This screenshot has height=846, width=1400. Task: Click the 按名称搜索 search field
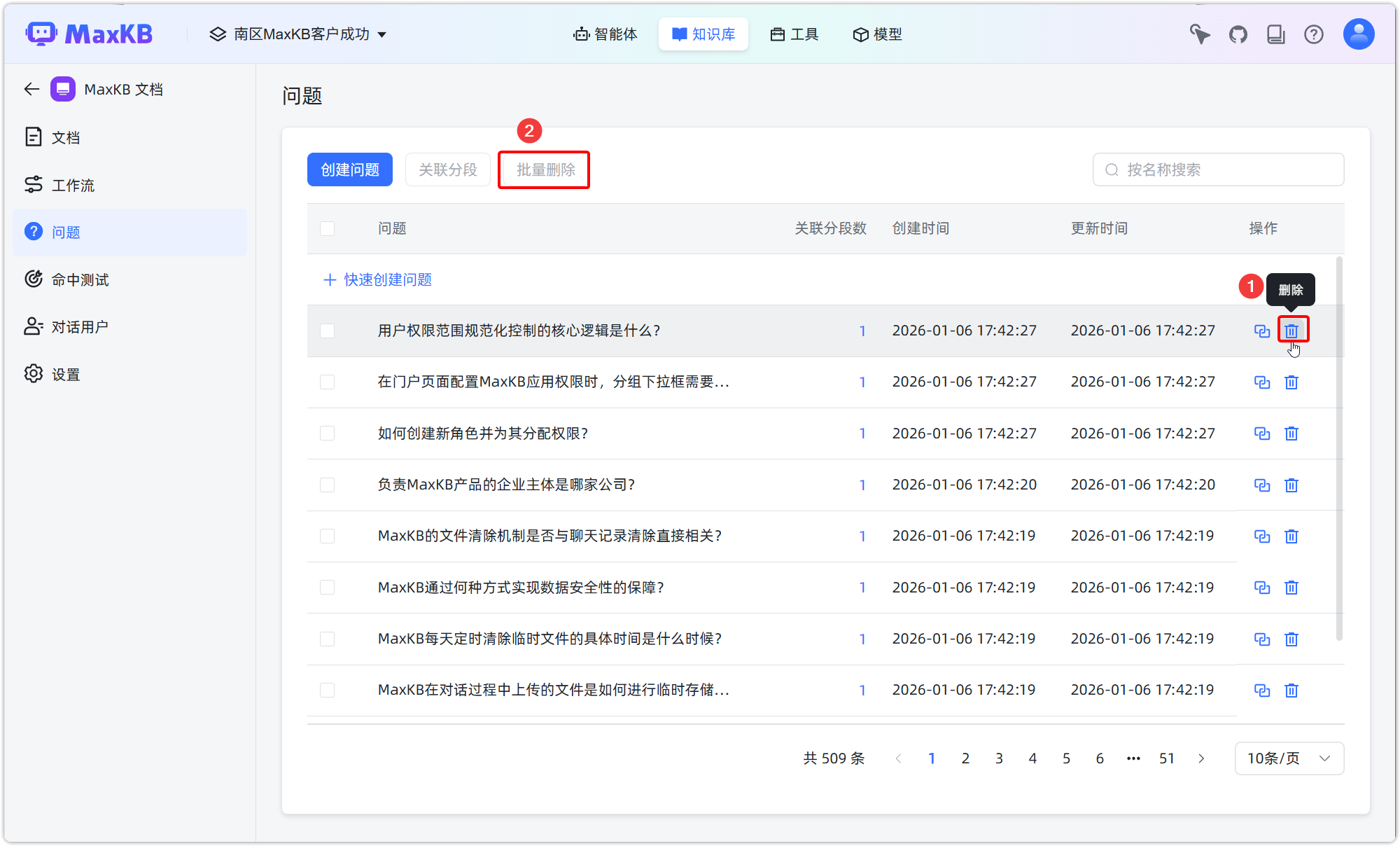pyautogui.click(x=1218, y=169)
